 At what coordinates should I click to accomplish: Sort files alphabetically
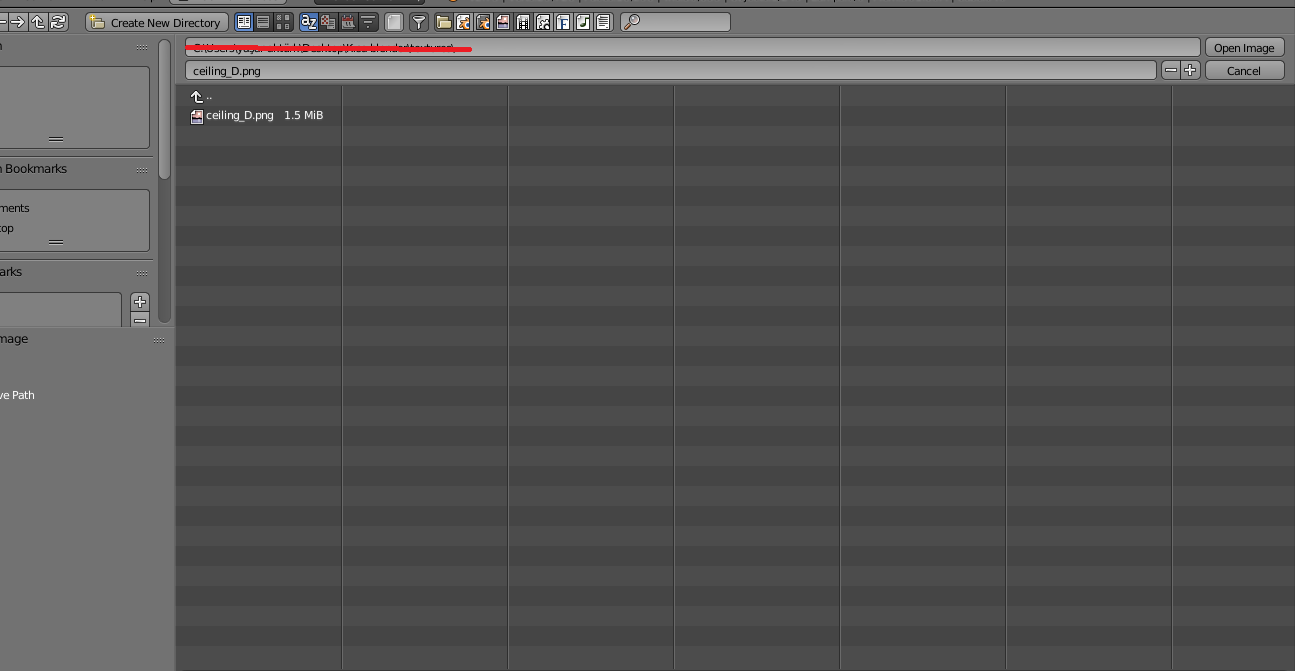pyautogui.click(x=309, y=22)
